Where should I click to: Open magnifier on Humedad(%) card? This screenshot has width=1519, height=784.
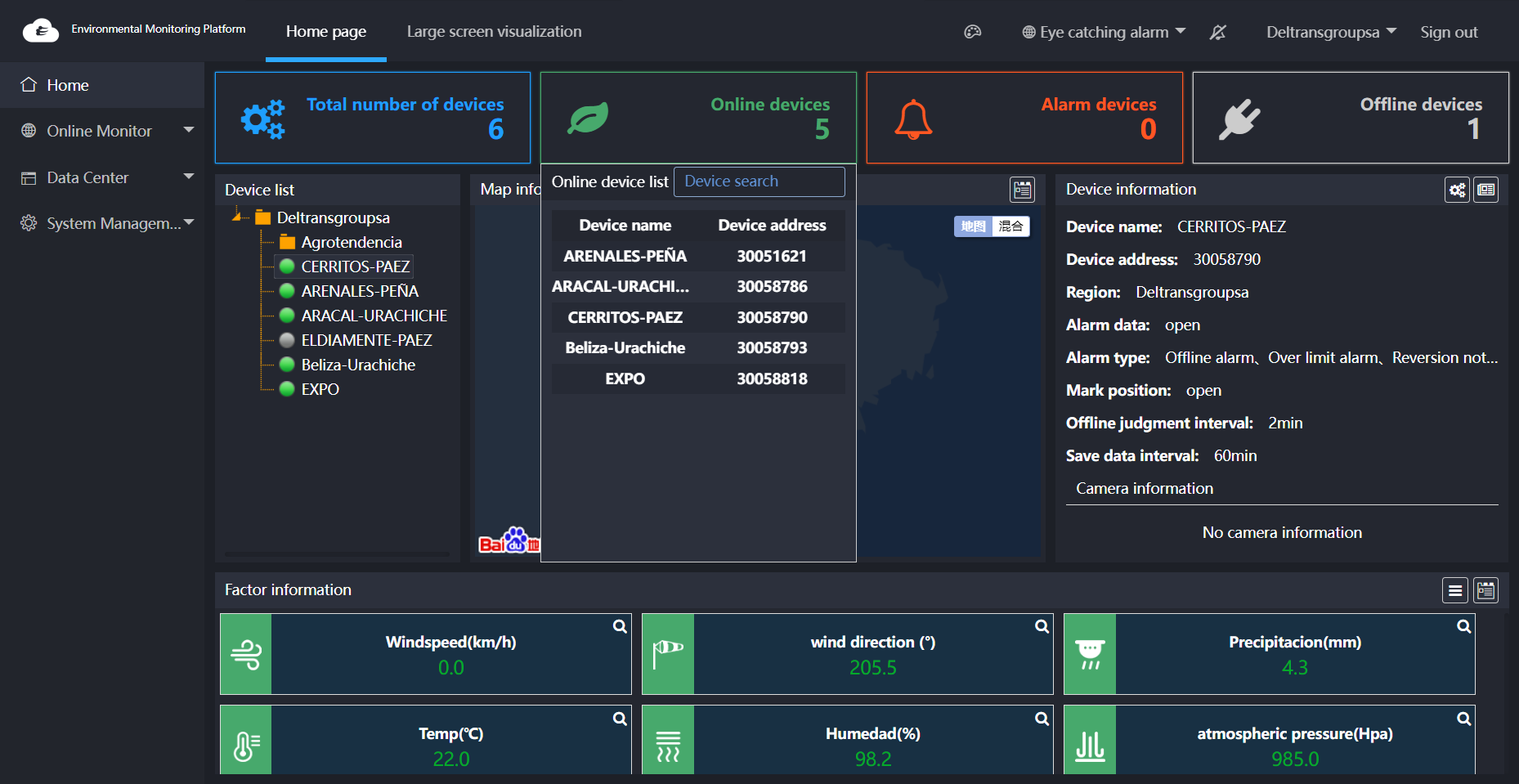tap(1042, 719)
